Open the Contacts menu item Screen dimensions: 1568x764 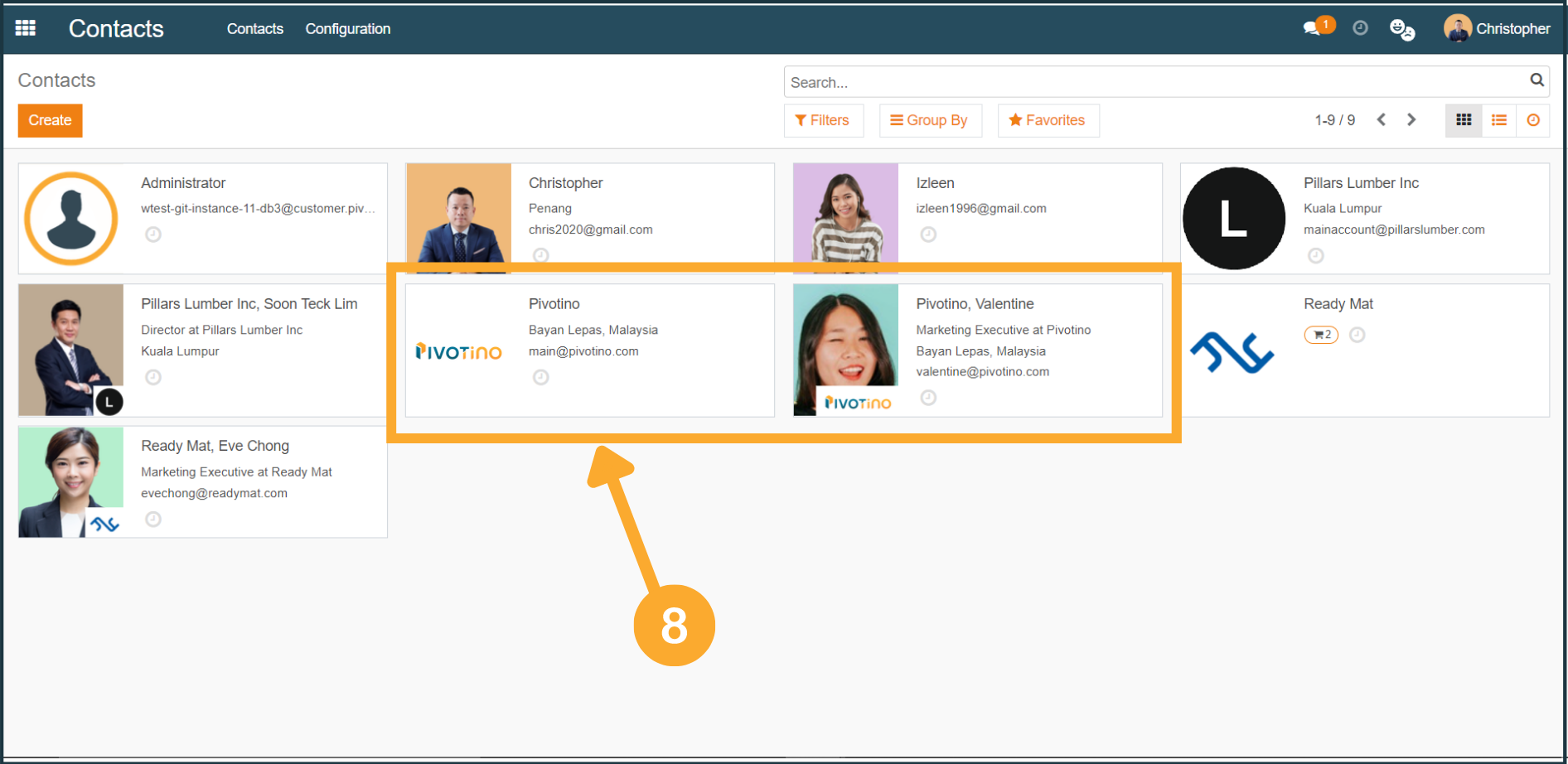tap(254, 29)
